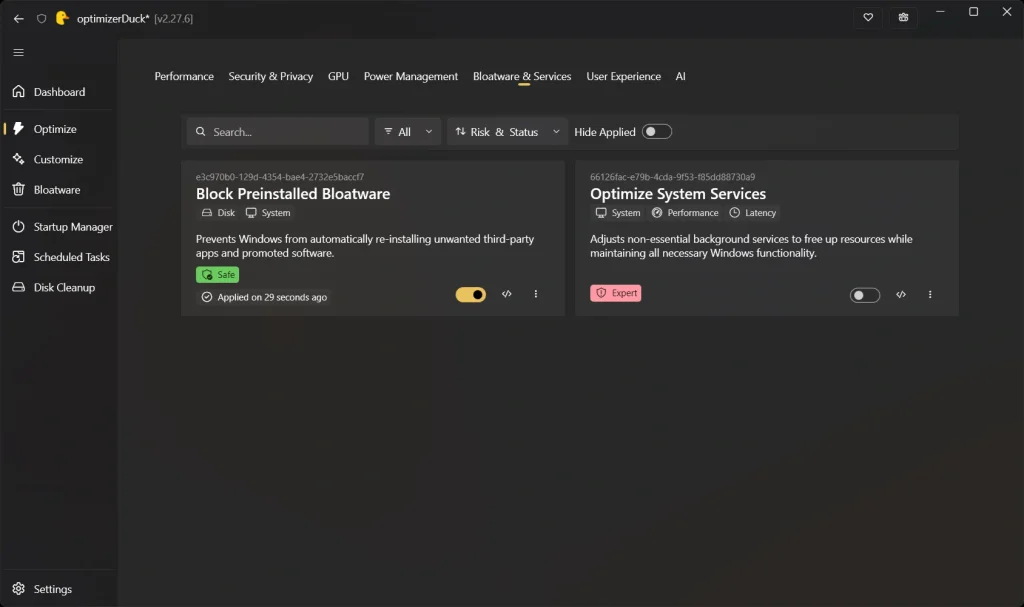
Task: Open Disk Cleanup in the sidebar
Action: (x=59, y=287)
